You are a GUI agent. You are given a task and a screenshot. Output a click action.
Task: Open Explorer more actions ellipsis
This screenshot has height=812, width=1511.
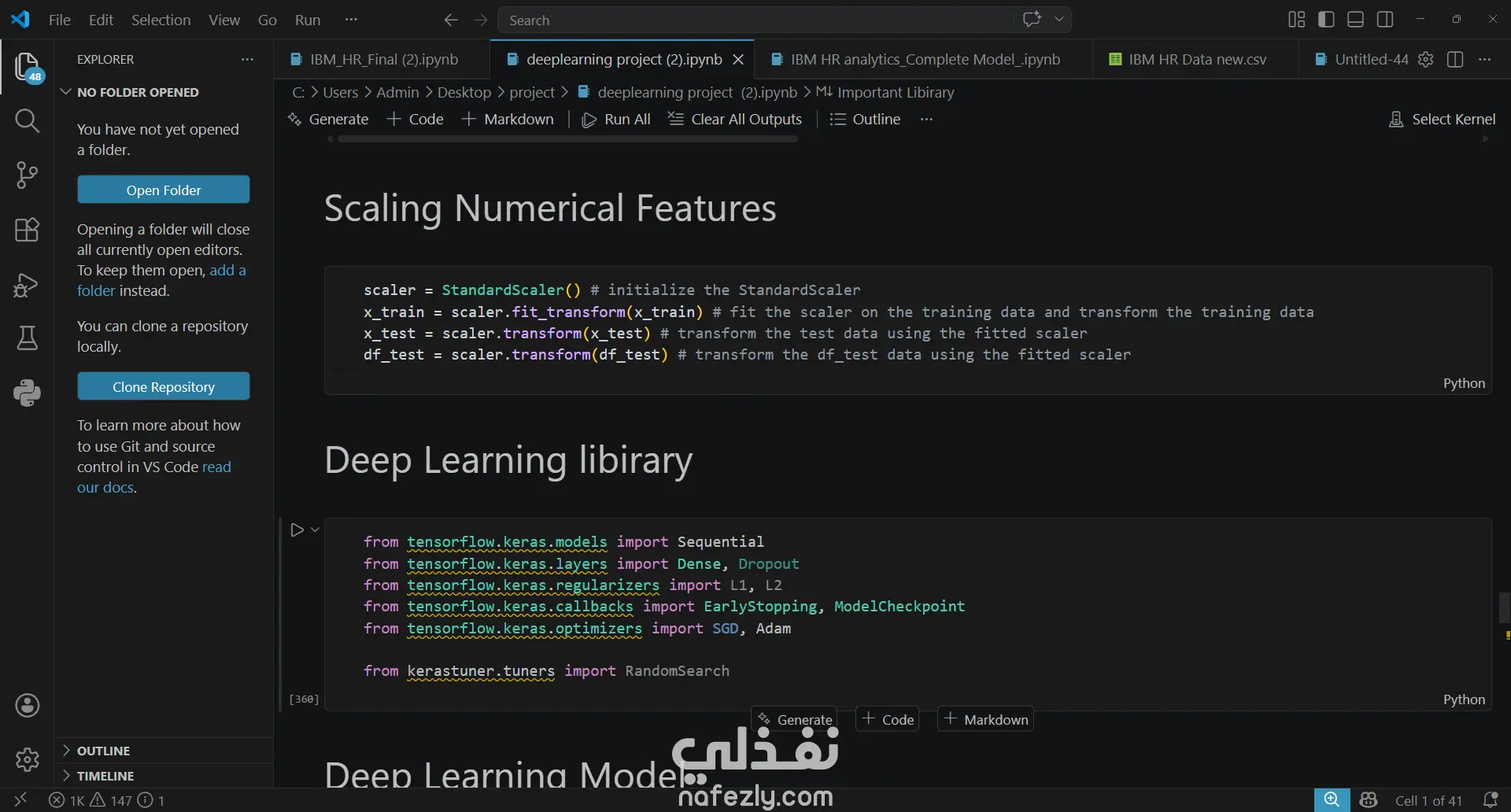pyautogui.click(x=247, y=59)
